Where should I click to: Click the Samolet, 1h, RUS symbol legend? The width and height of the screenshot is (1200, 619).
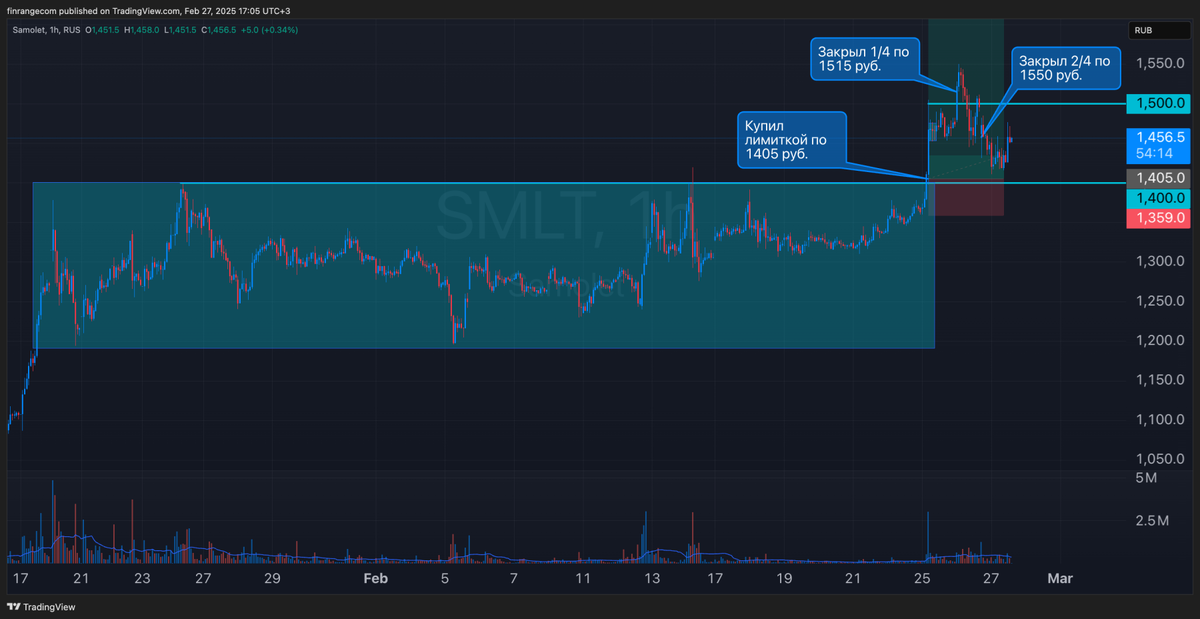click(45, 30)
